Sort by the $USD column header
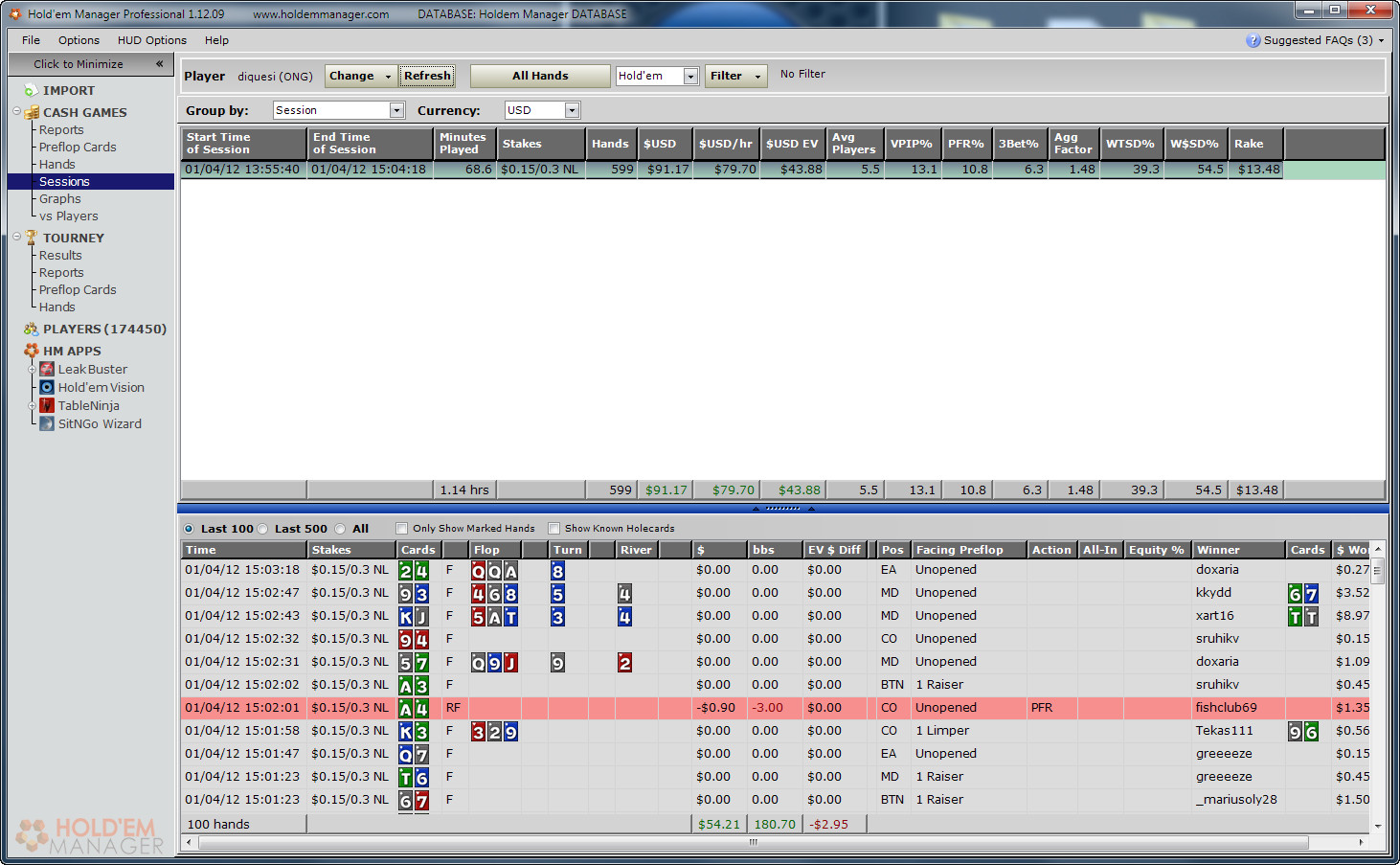Image resolution: width=1400 pixels, height=865 pixels. (665, 144)
